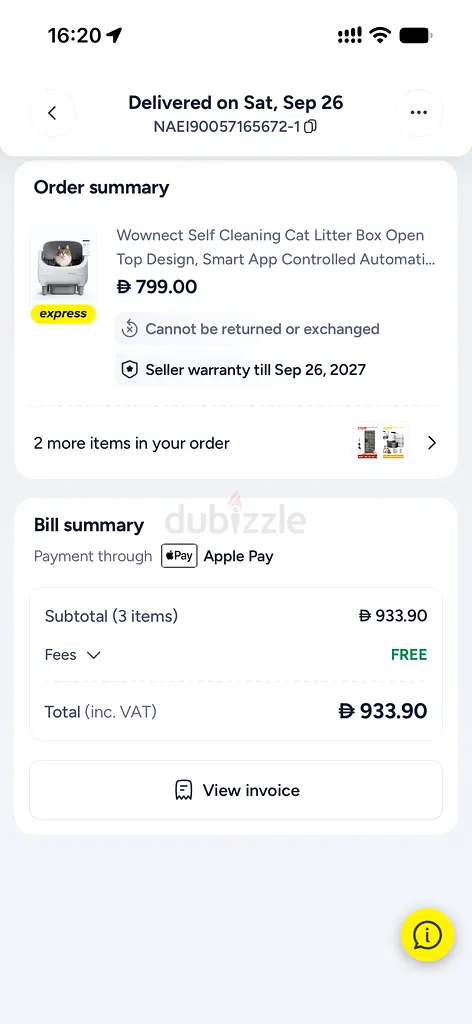Tap the seller warranty shield icon
472x1024 pixels.
pos(129,370)
